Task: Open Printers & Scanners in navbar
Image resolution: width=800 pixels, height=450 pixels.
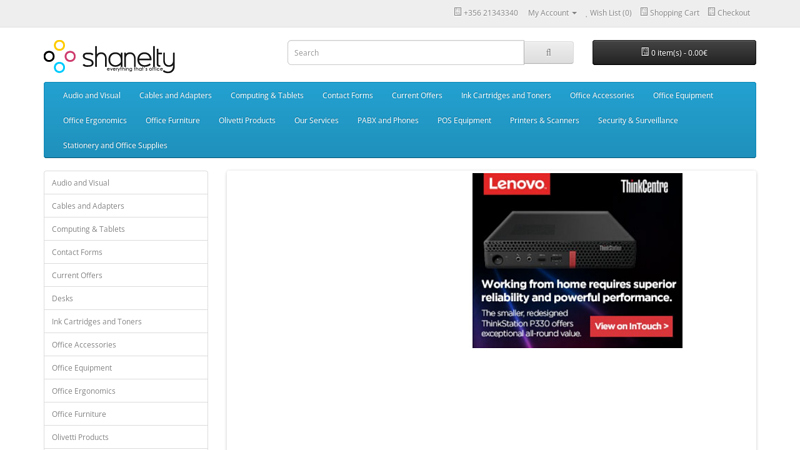Action: [544, 120]
